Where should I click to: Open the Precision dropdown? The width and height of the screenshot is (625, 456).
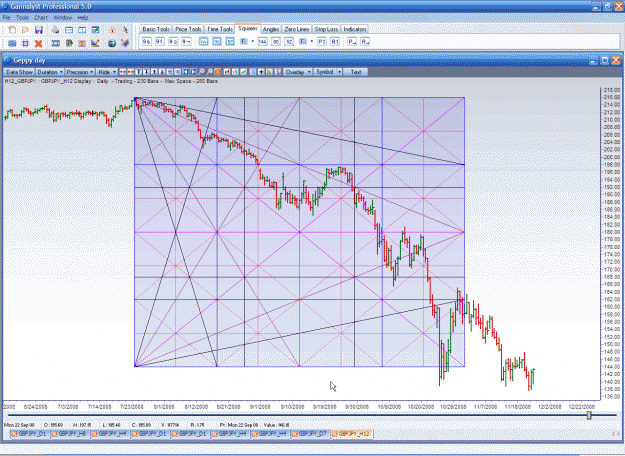pos(80,72)
